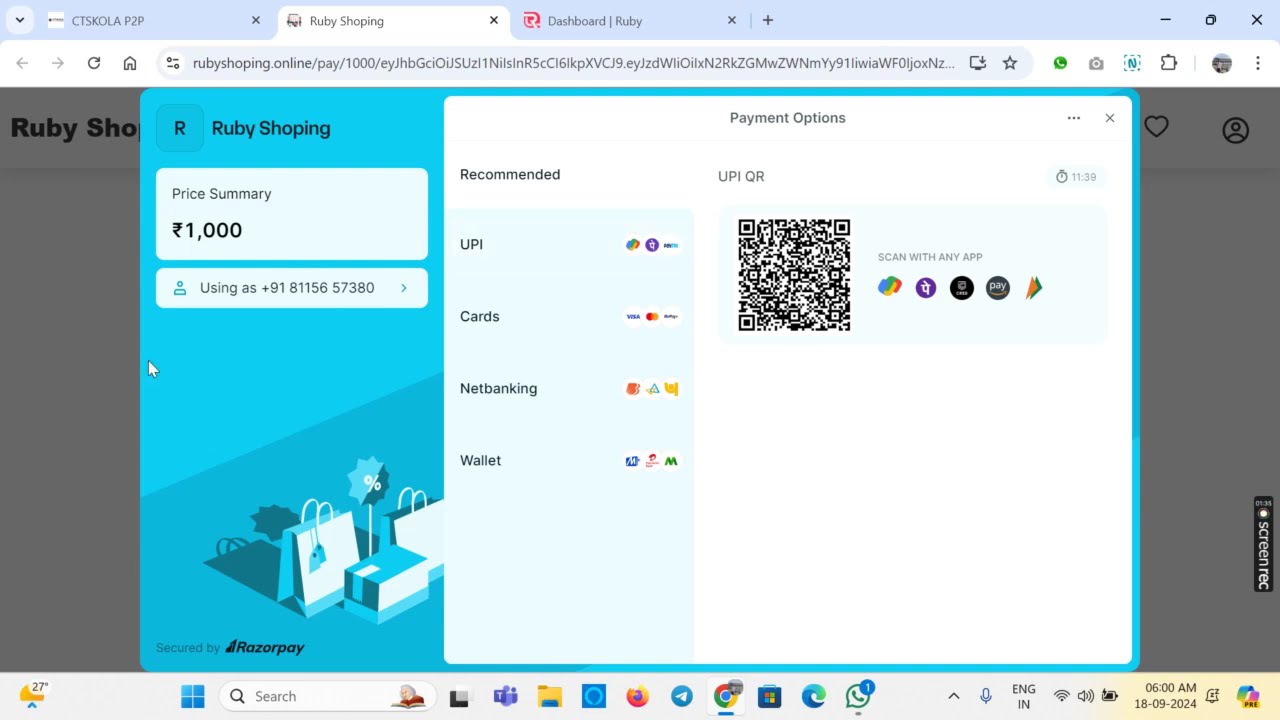Viewport: 1280px width, 720px height.
Task: Click the CRED icon beside QR
Action: 962,288
